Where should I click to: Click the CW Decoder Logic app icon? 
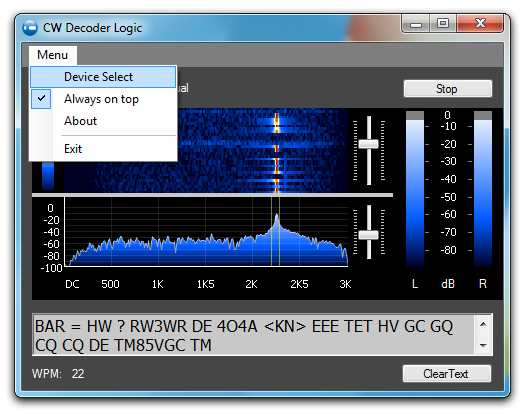click(x=30, y=28)
